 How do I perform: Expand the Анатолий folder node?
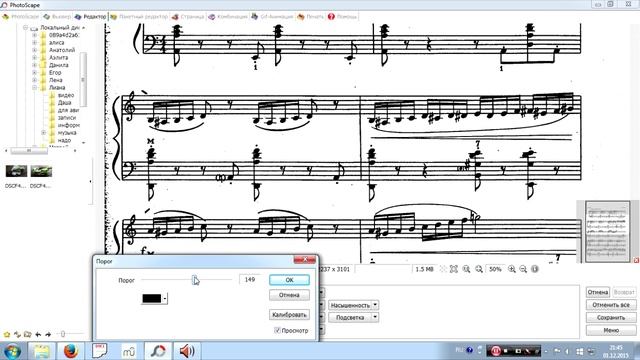point(35,50)
